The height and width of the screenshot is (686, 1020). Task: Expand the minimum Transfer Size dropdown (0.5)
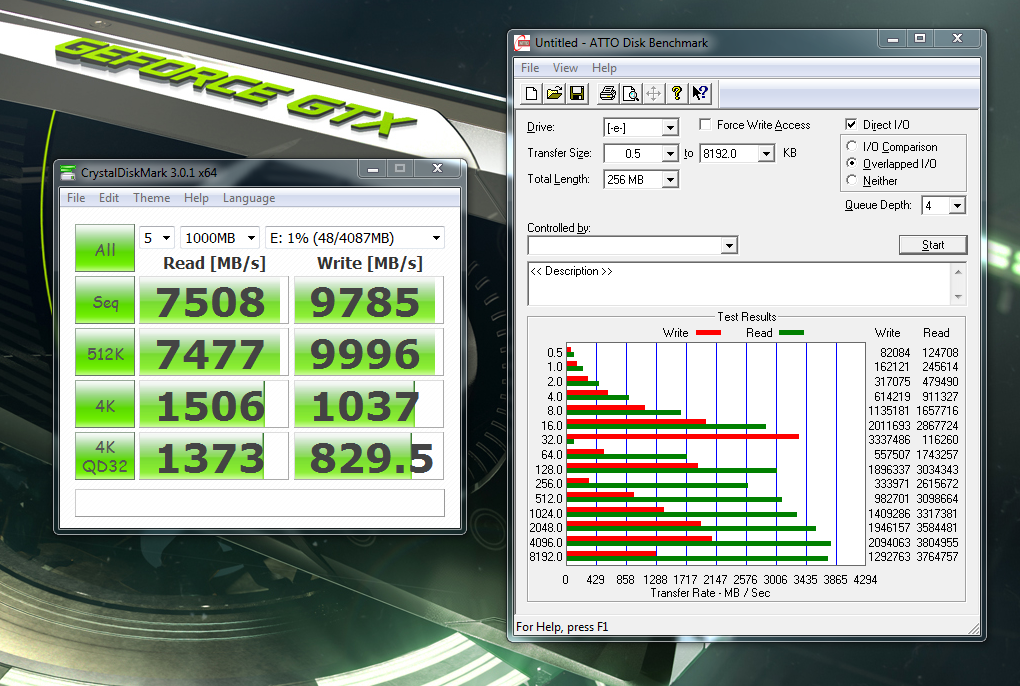coord(670,153)
